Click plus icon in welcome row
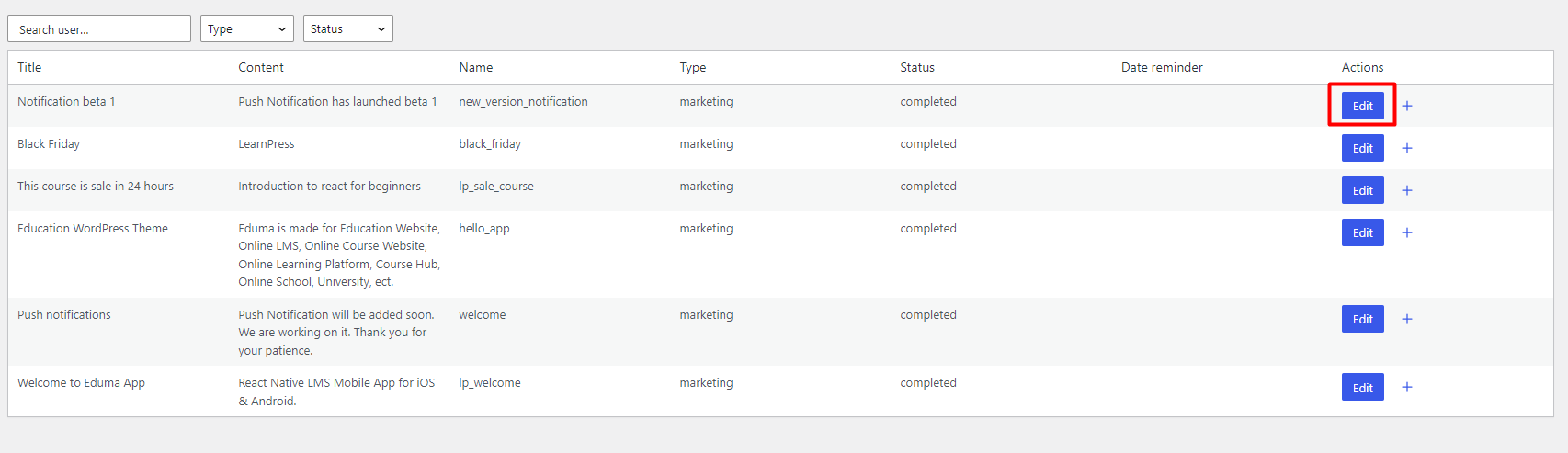The width and height of the screenshot is (1568, 453). pyautogui.click(x=1406, y=319)
